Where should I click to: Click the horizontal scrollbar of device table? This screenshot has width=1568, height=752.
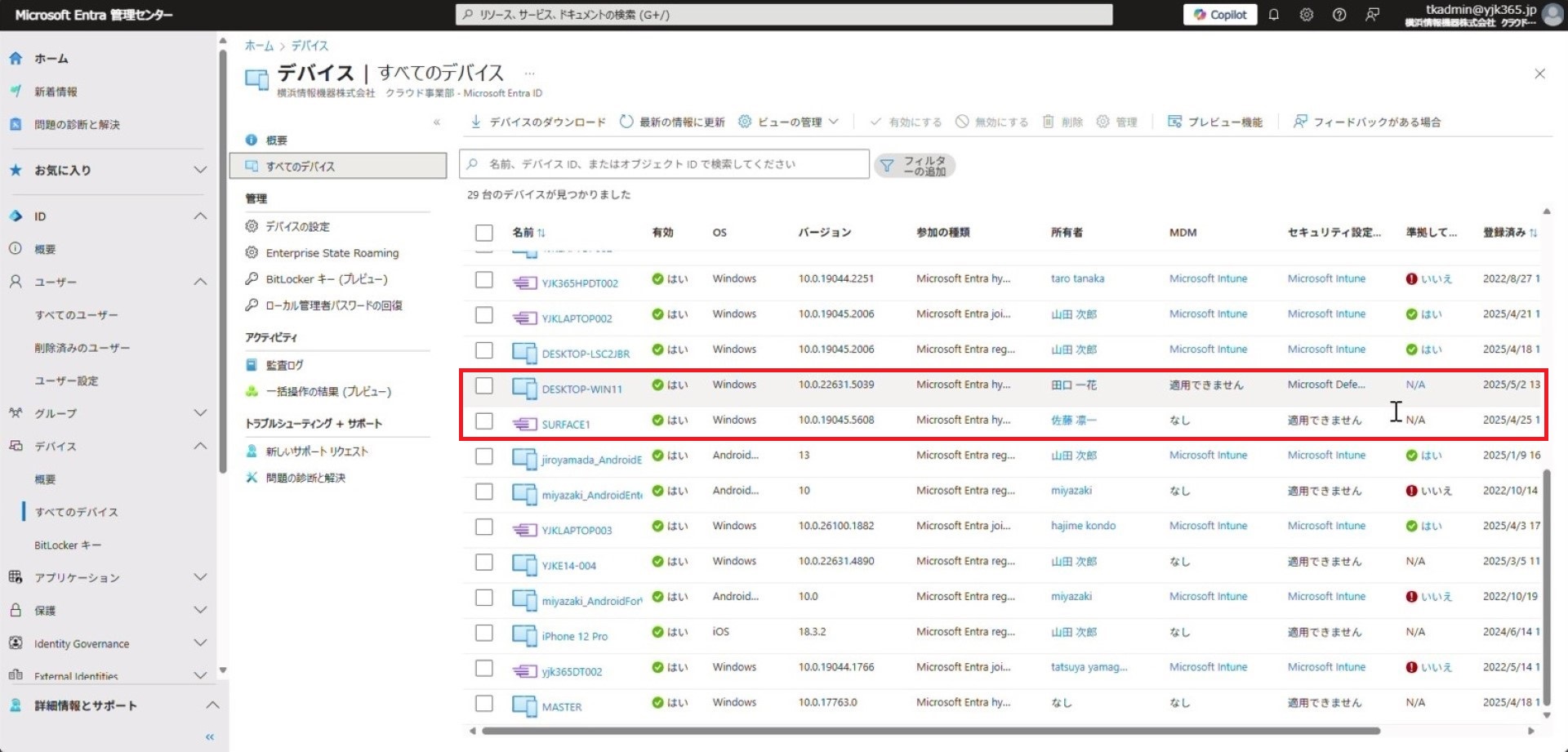click(931, 731)
